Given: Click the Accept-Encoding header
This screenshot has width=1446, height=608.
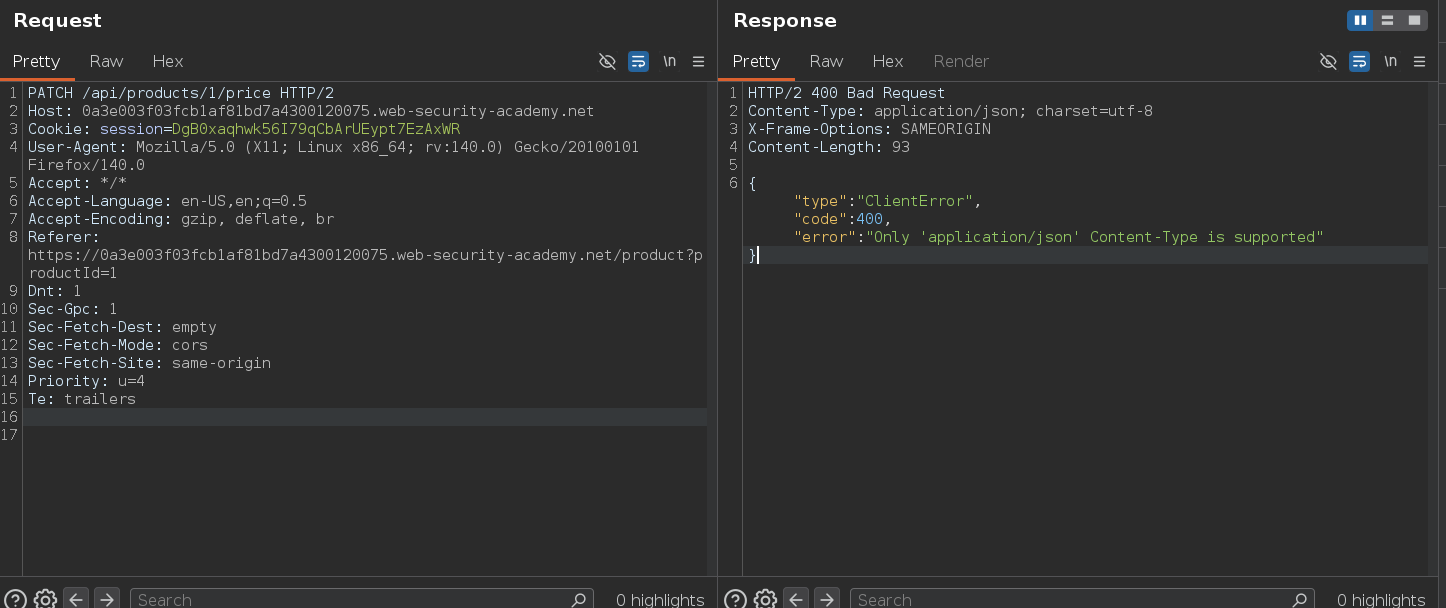Looking at the screenshot, I should click(x=181, y=219).
